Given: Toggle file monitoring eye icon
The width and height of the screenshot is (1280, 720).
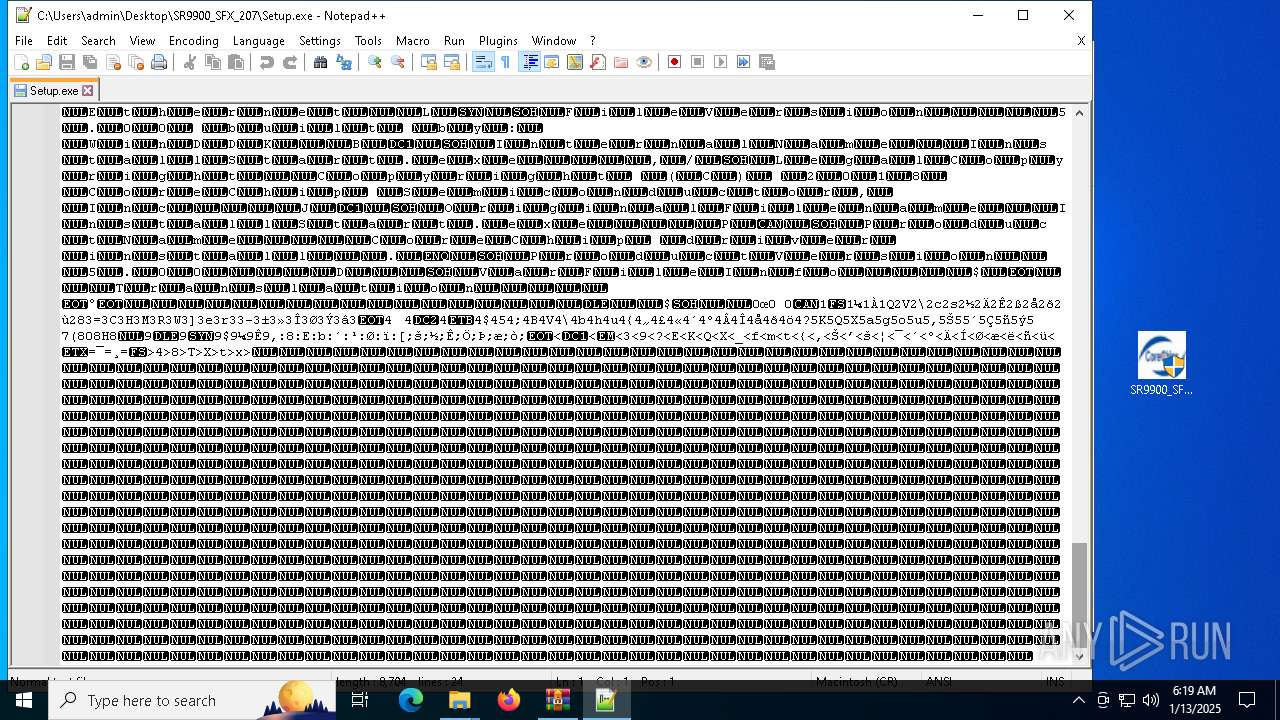Looking at the screenshot, I should click(x=644, y=62).
